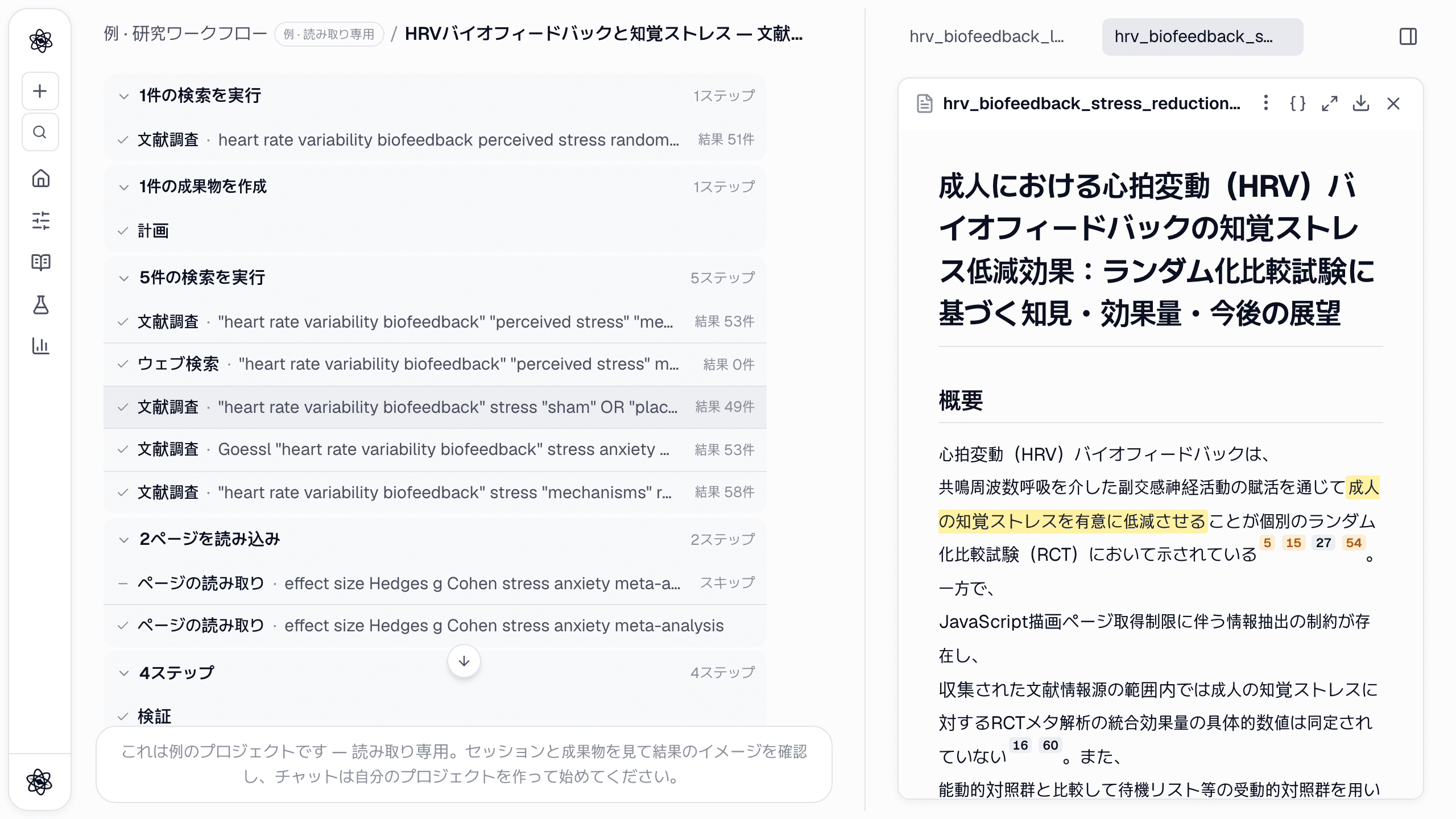Toggle the side panel layout icon
Screen dimensions: 1456x819
[1408, 36]
